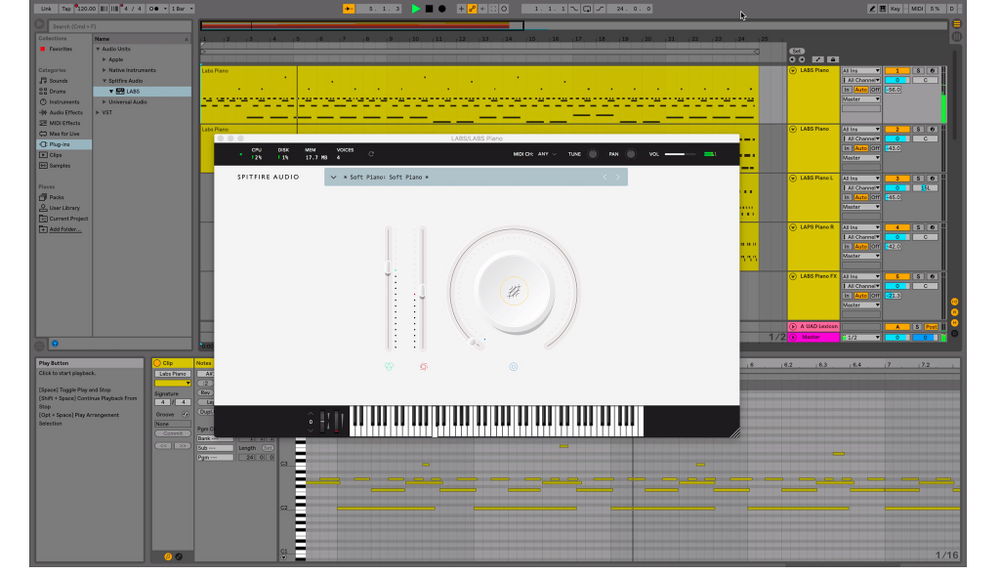Adjust the LABS VOL slider
The width and height of the screenshot is (1000, 568).
680,154
